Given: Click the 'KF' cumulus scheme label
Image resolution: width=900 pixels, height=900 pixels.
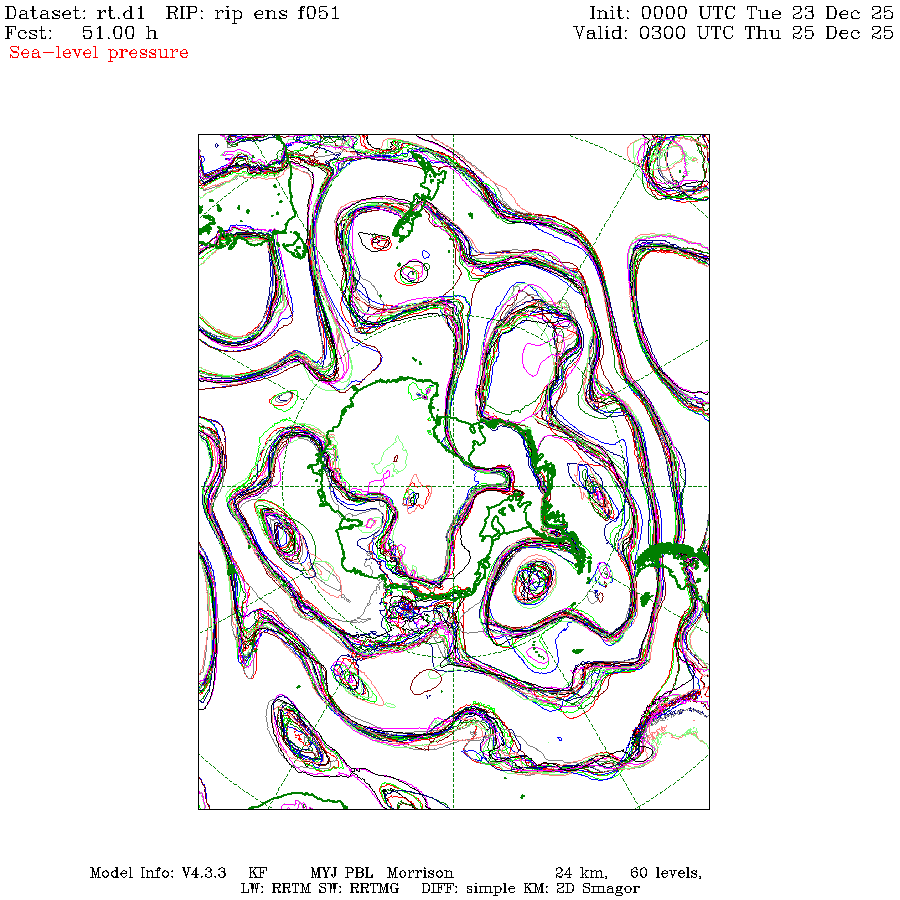Looking at the screenshot, I should [x=258, y=873].
